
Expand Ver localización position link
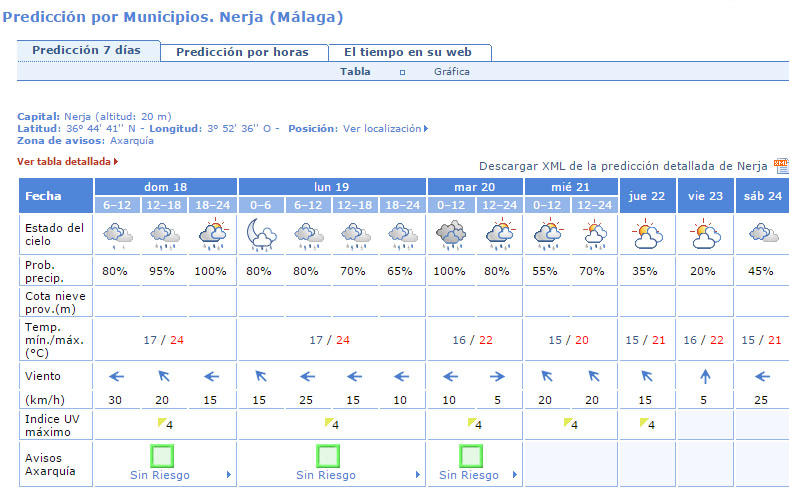point(385,129)
